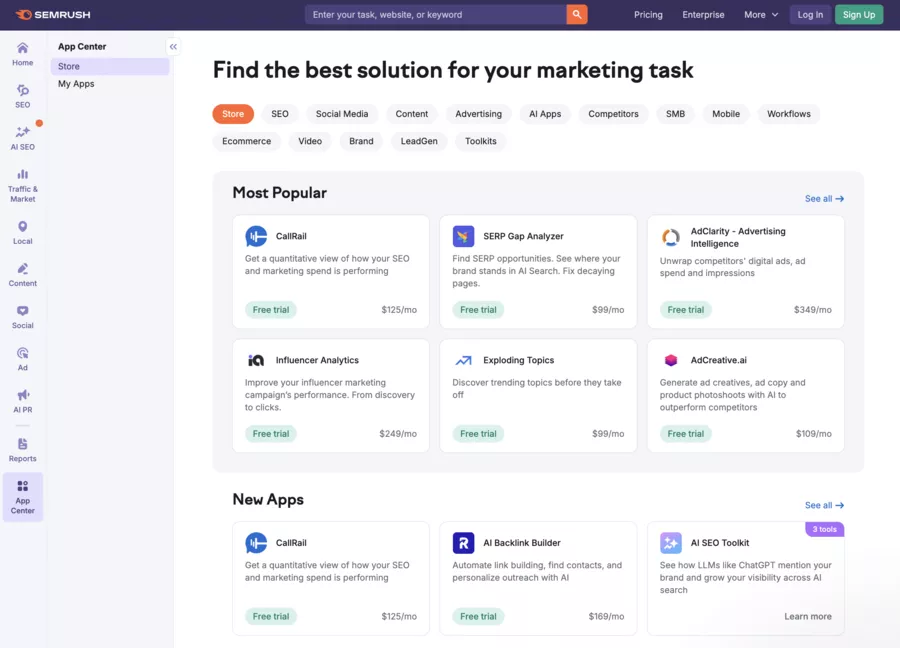Open Reports in the sidebar

(22, 450)
